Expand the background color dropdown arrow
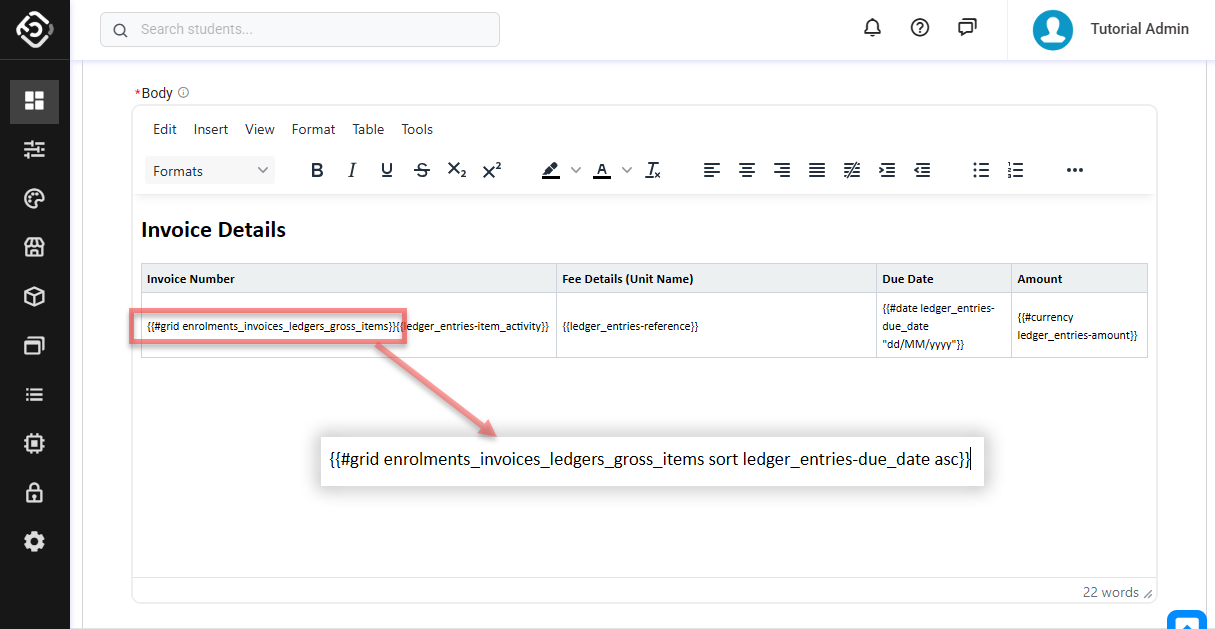 click(576, 171)
